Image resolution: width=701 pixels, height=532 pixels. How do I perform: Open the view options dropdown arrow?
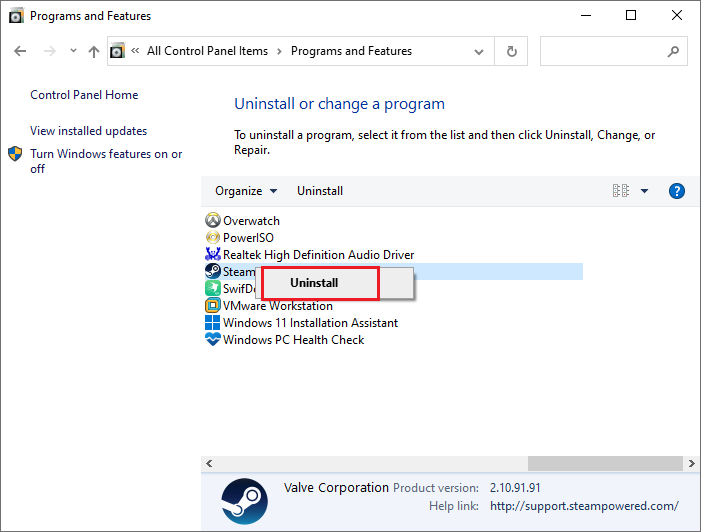(644, 191)
